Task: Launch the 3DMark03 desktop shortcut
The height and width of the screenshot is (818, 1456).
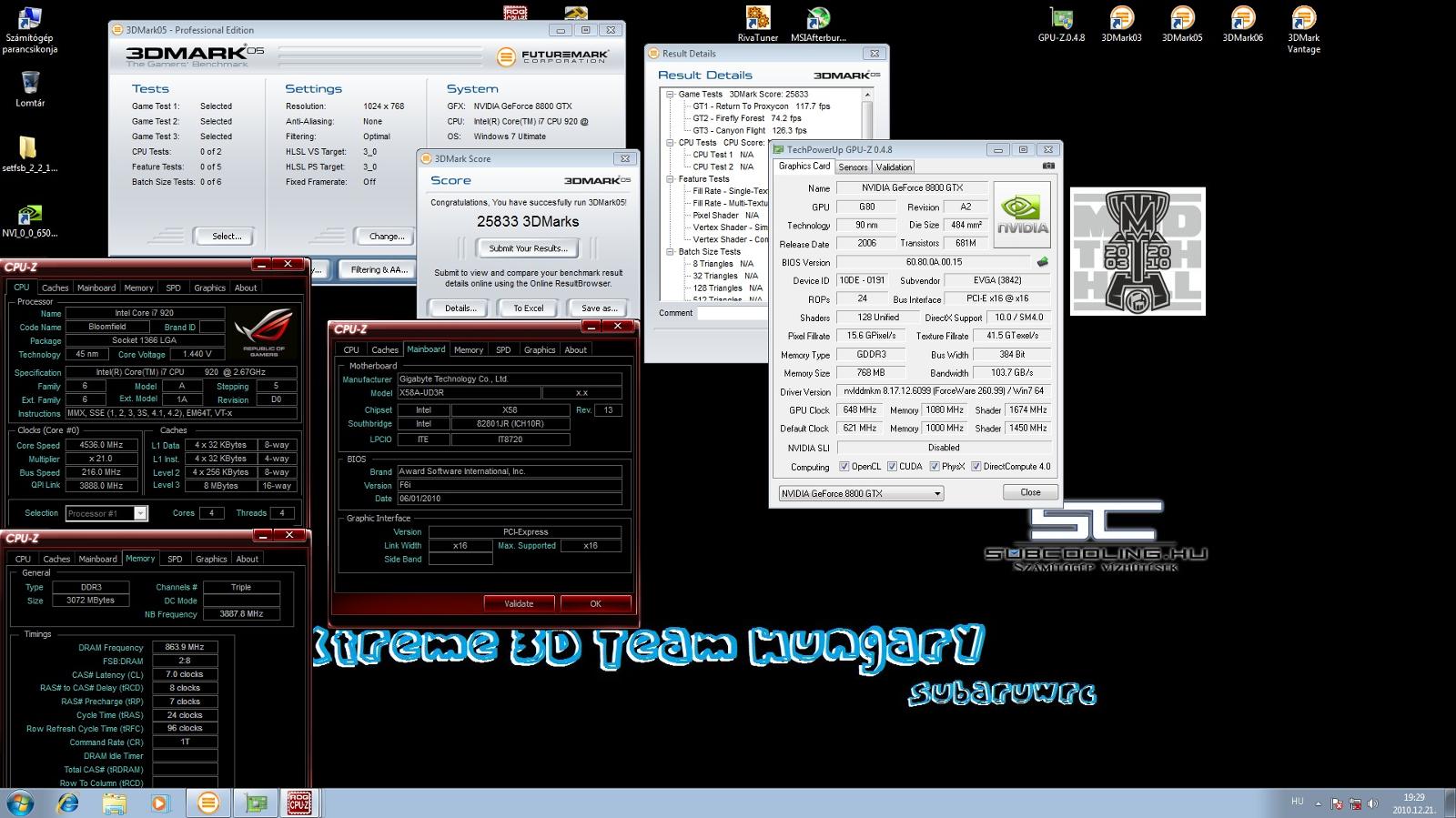Action: (1121, 24)
